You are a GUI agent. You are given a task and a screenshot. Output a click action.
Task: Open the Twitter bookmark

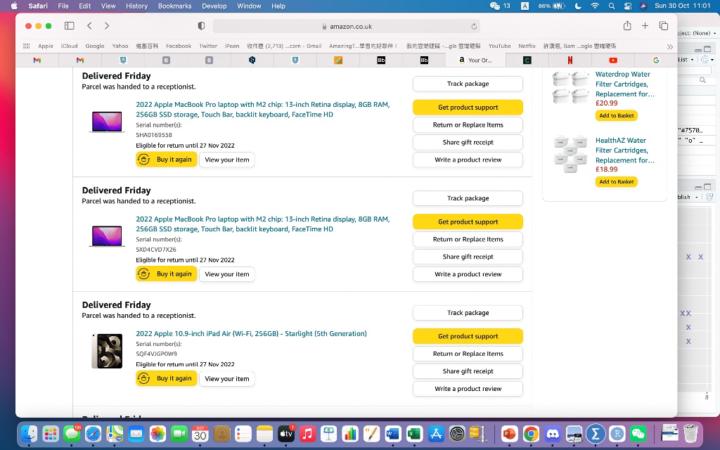tap(208, 46)
